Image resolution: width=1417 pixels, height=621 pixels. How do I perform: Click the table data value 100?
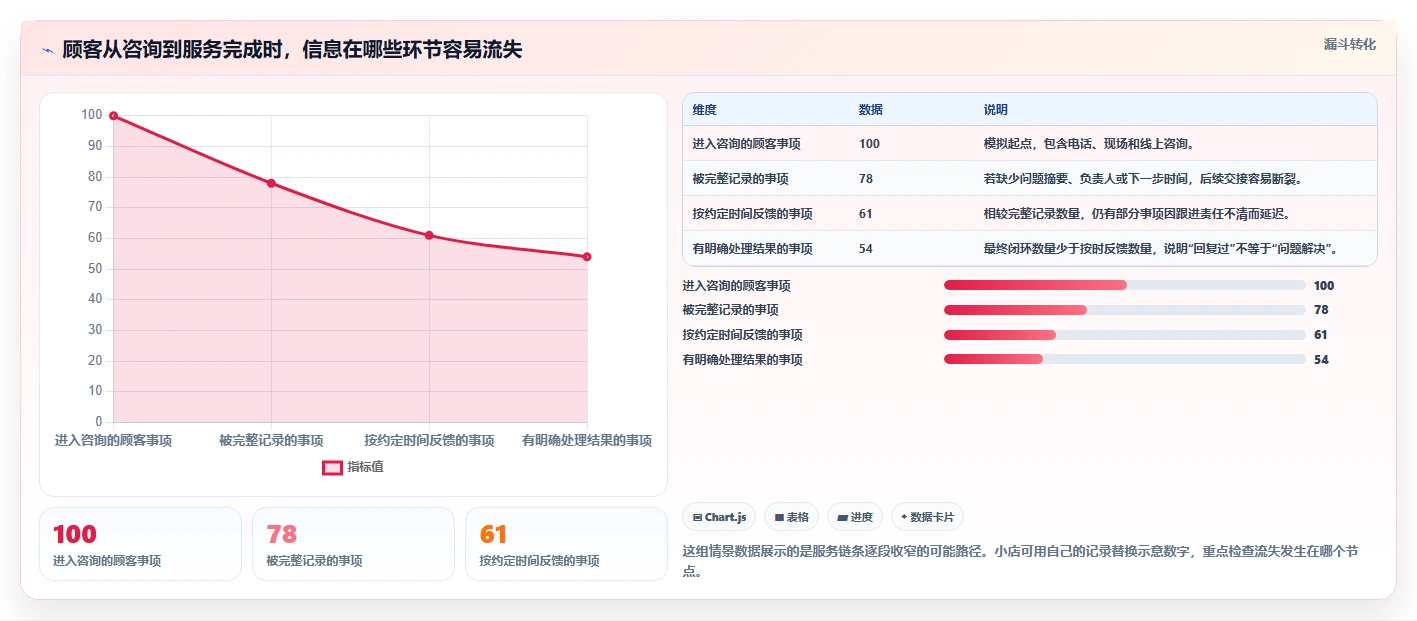tap(869, 144)
